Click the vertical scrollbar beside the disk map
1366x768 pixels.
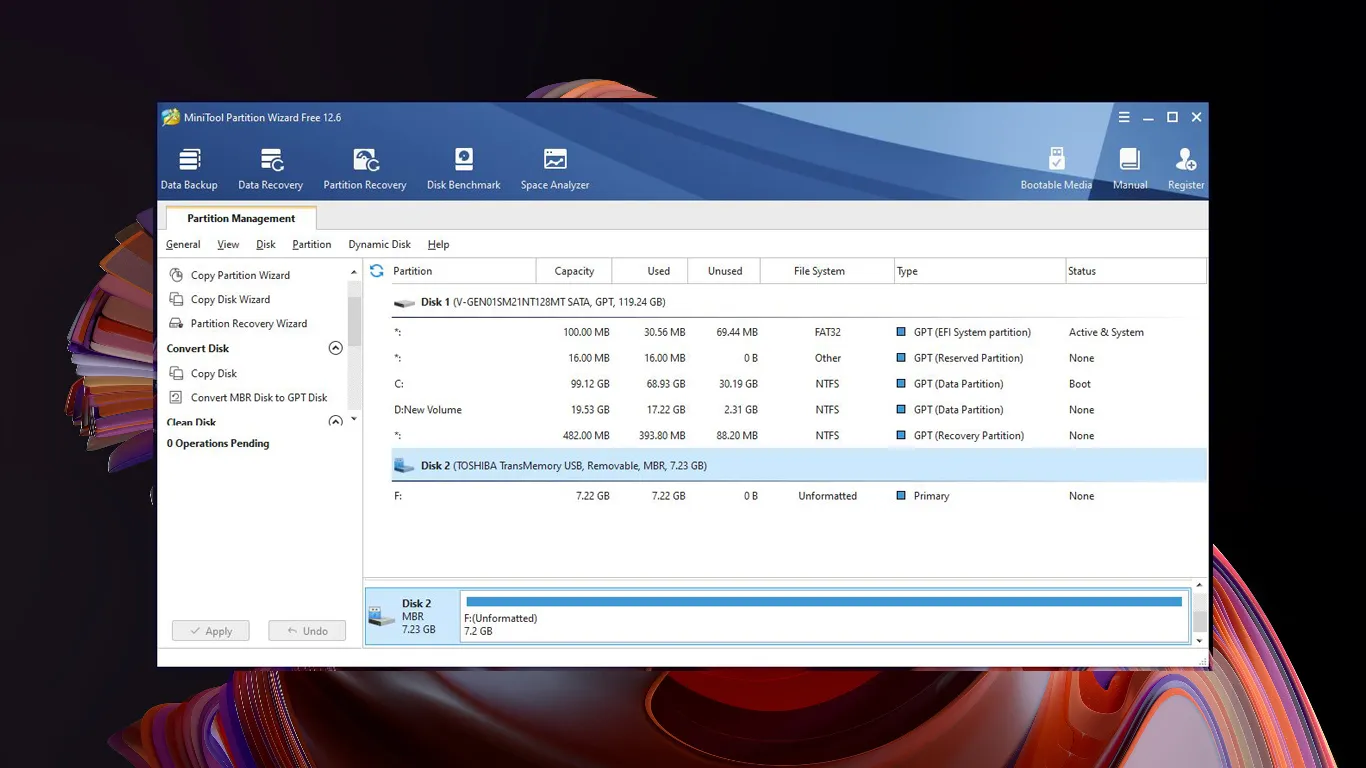click(x=1198, y=614)
